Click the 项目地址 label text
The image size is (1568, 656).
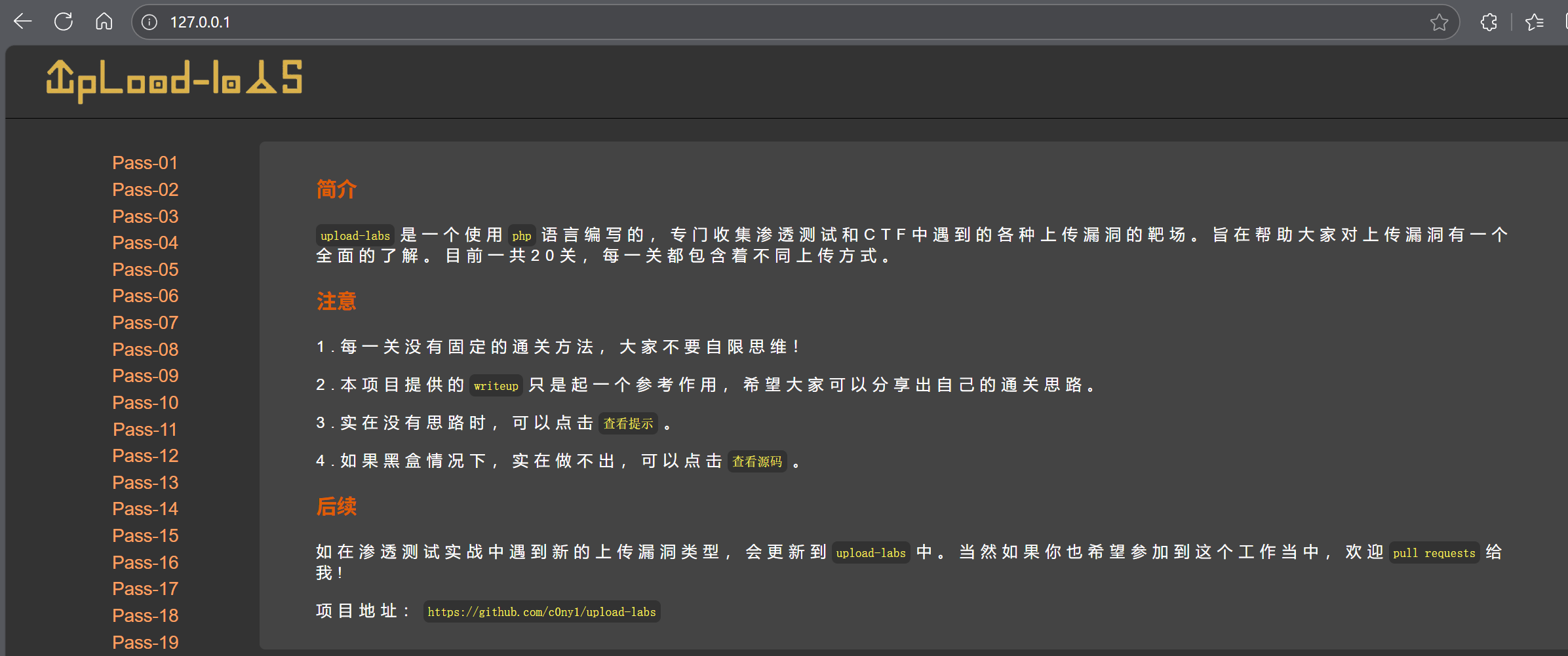tap(363, 611)
